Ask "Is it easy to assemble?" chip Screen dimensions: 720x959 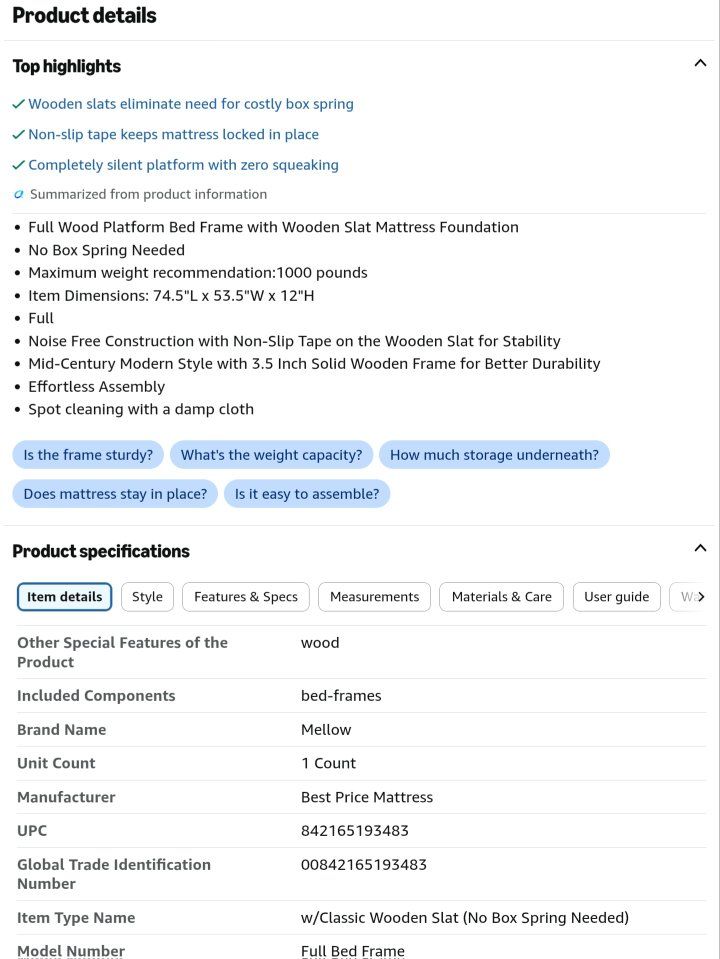(x=307, y=494)
